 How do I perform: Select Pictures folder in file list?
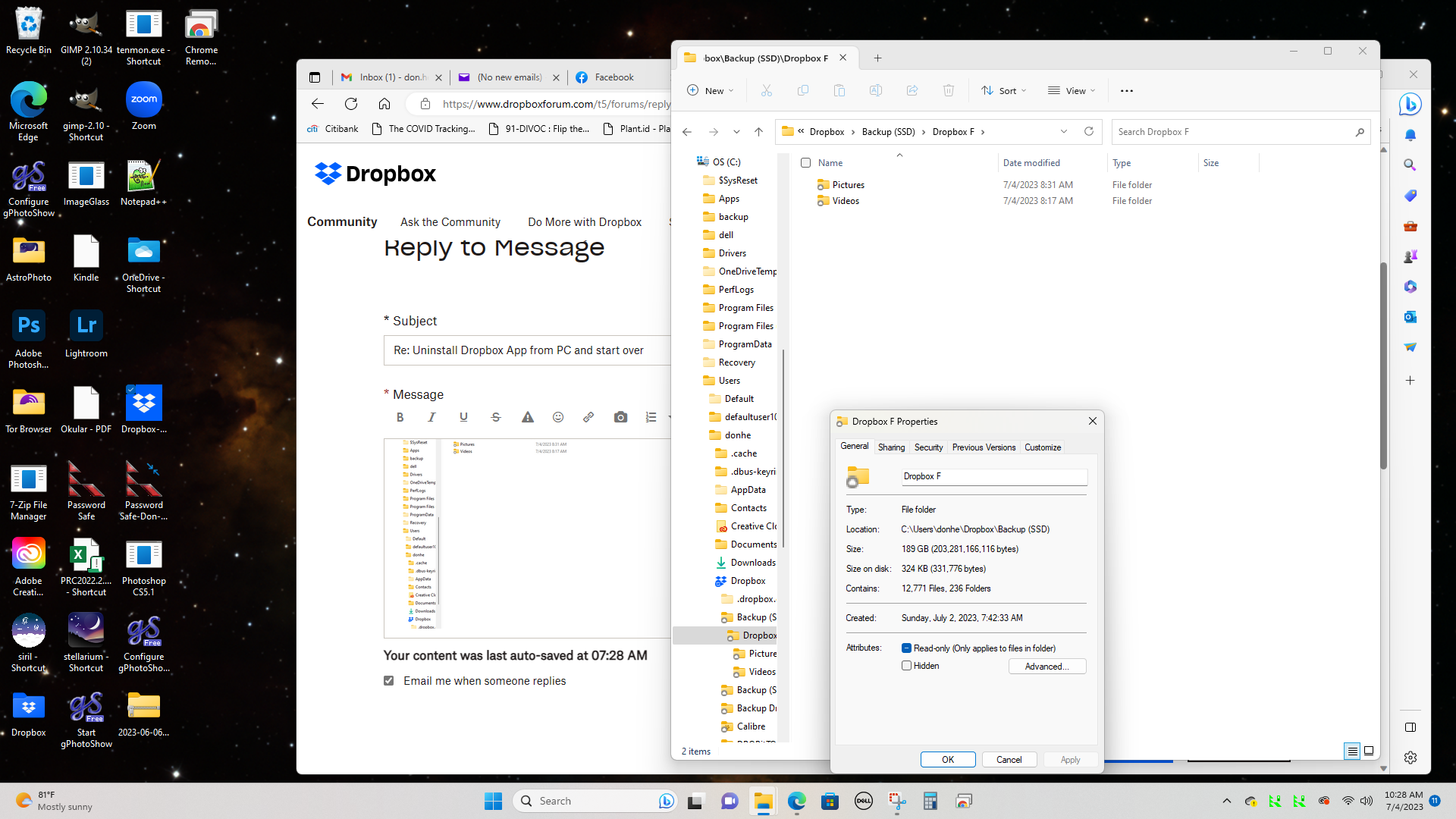point(848,185)
